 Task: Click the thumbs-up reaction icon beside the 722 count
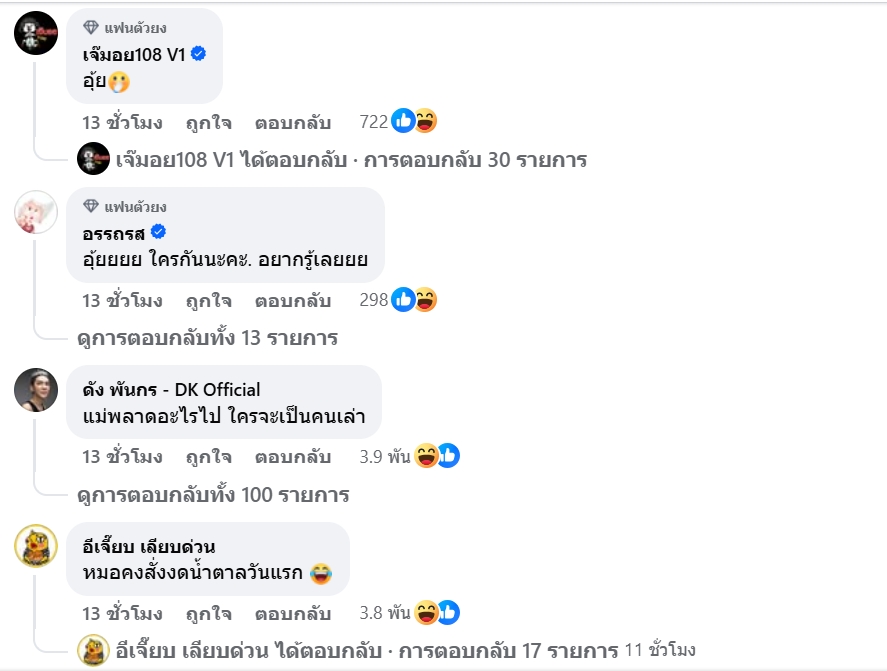click(x=403, y=118)
